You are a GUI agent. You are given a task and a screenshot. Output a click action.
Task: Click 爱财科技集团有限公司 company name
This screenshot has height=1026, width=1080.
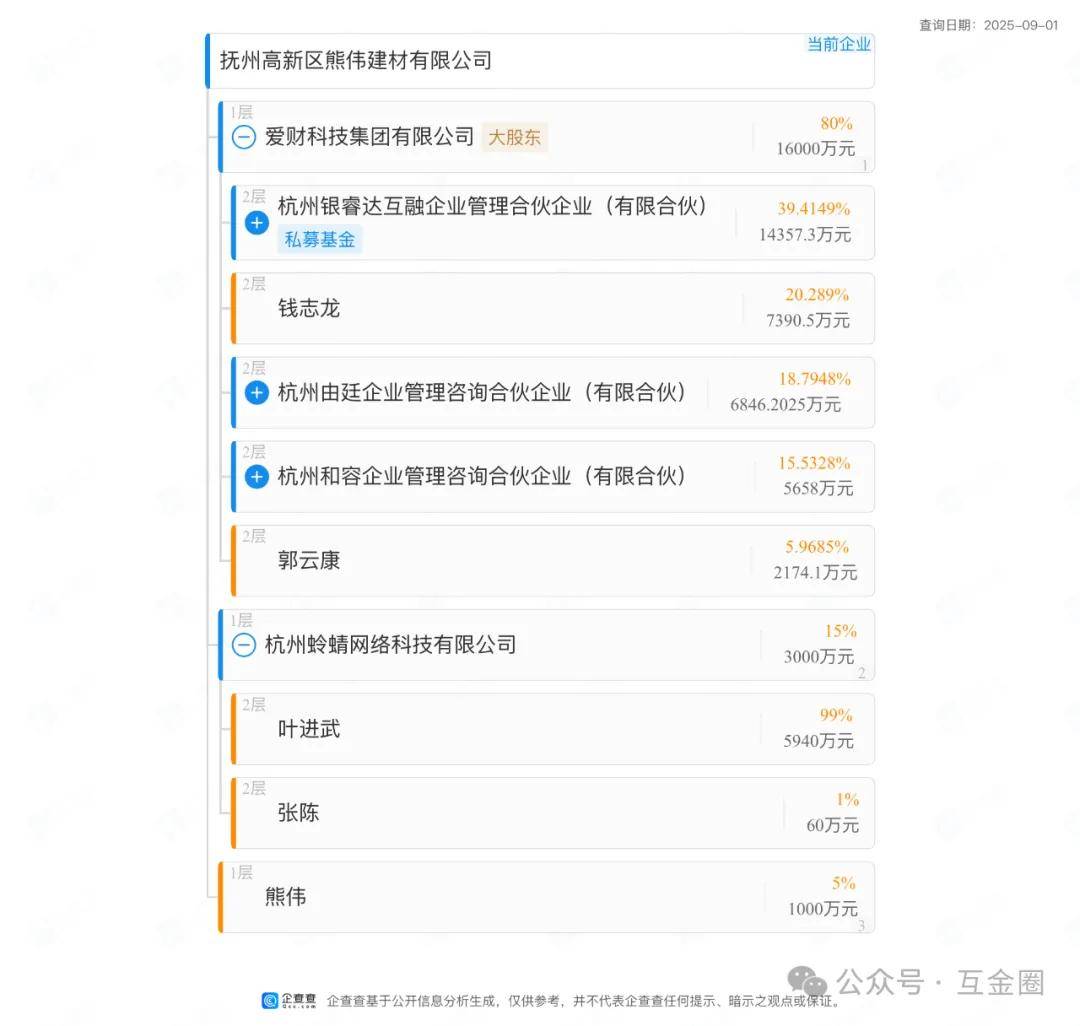point(369,138)
